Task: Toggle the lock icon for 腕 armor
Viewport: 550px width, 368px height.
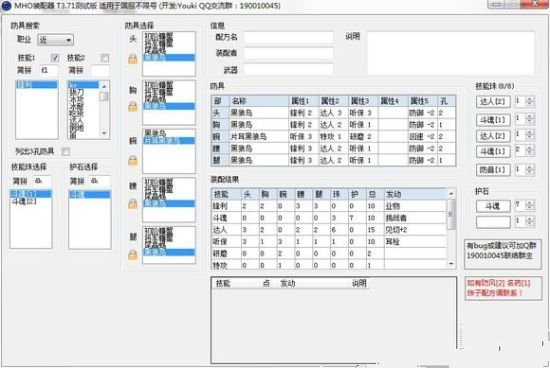Action: tap(133, 160)
